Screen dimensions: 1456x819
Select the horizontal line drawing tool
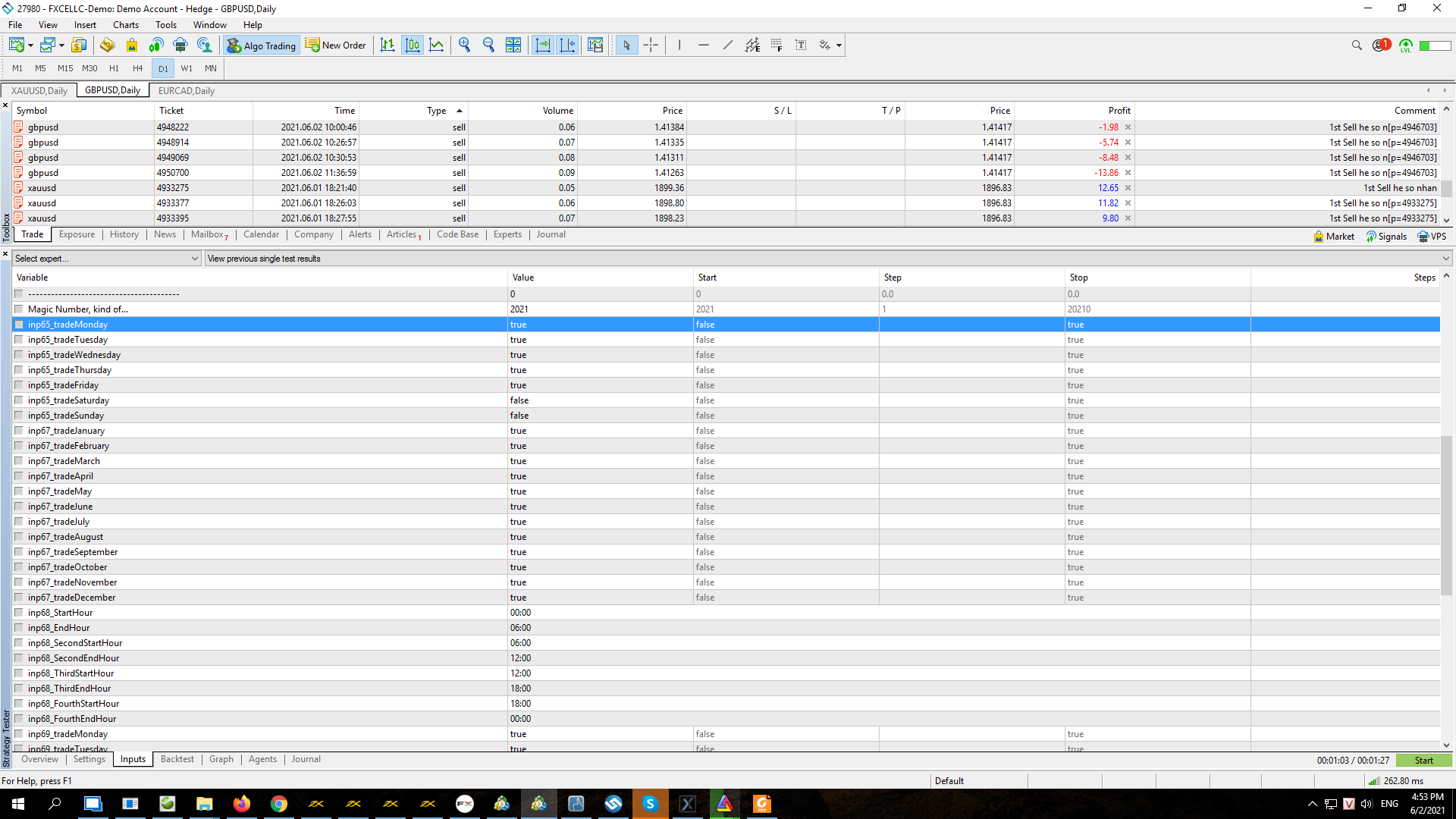pyautogui.click(x=704, y=45)
